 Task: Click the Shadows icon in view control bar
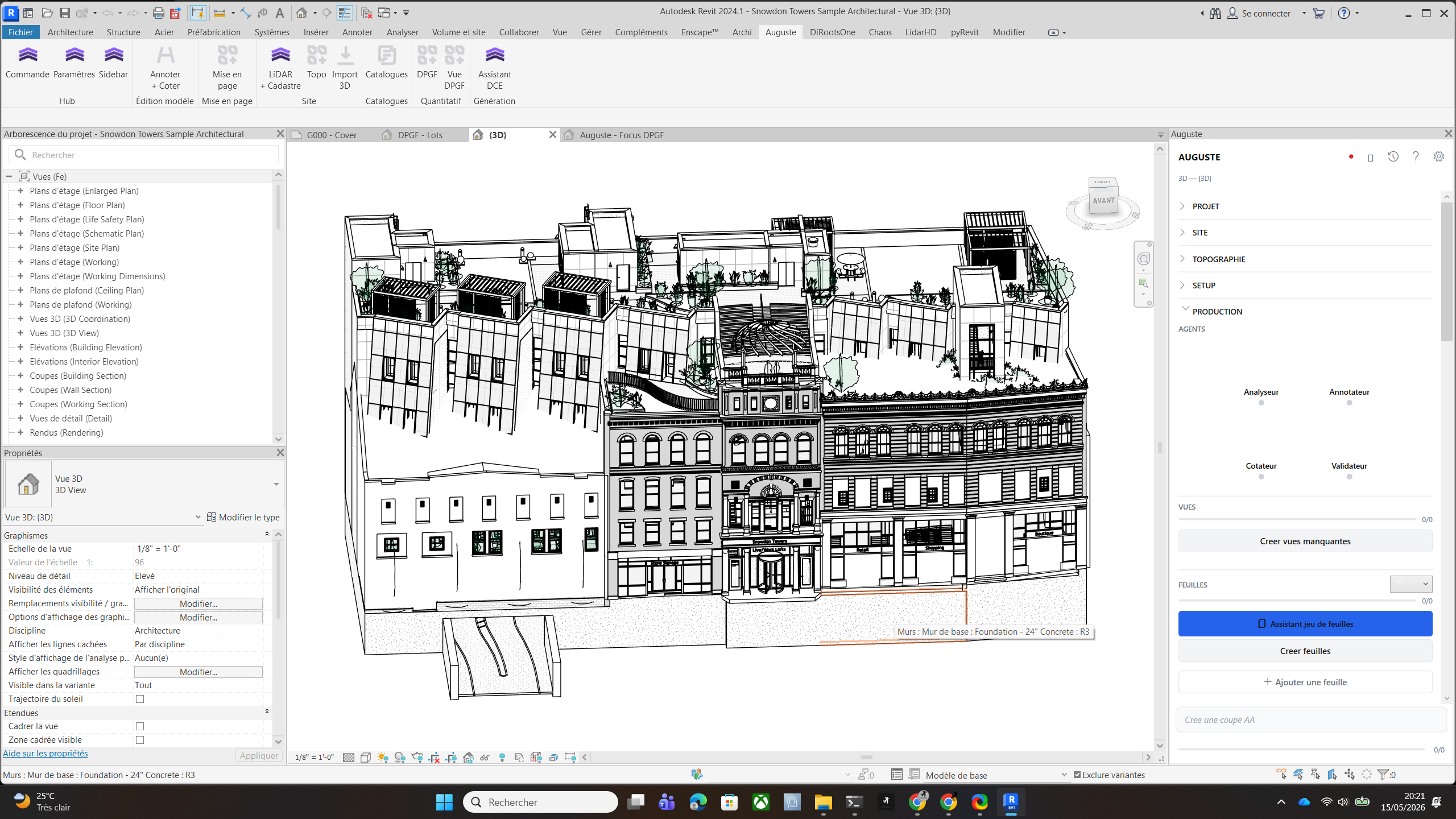(x=400, y=758)
